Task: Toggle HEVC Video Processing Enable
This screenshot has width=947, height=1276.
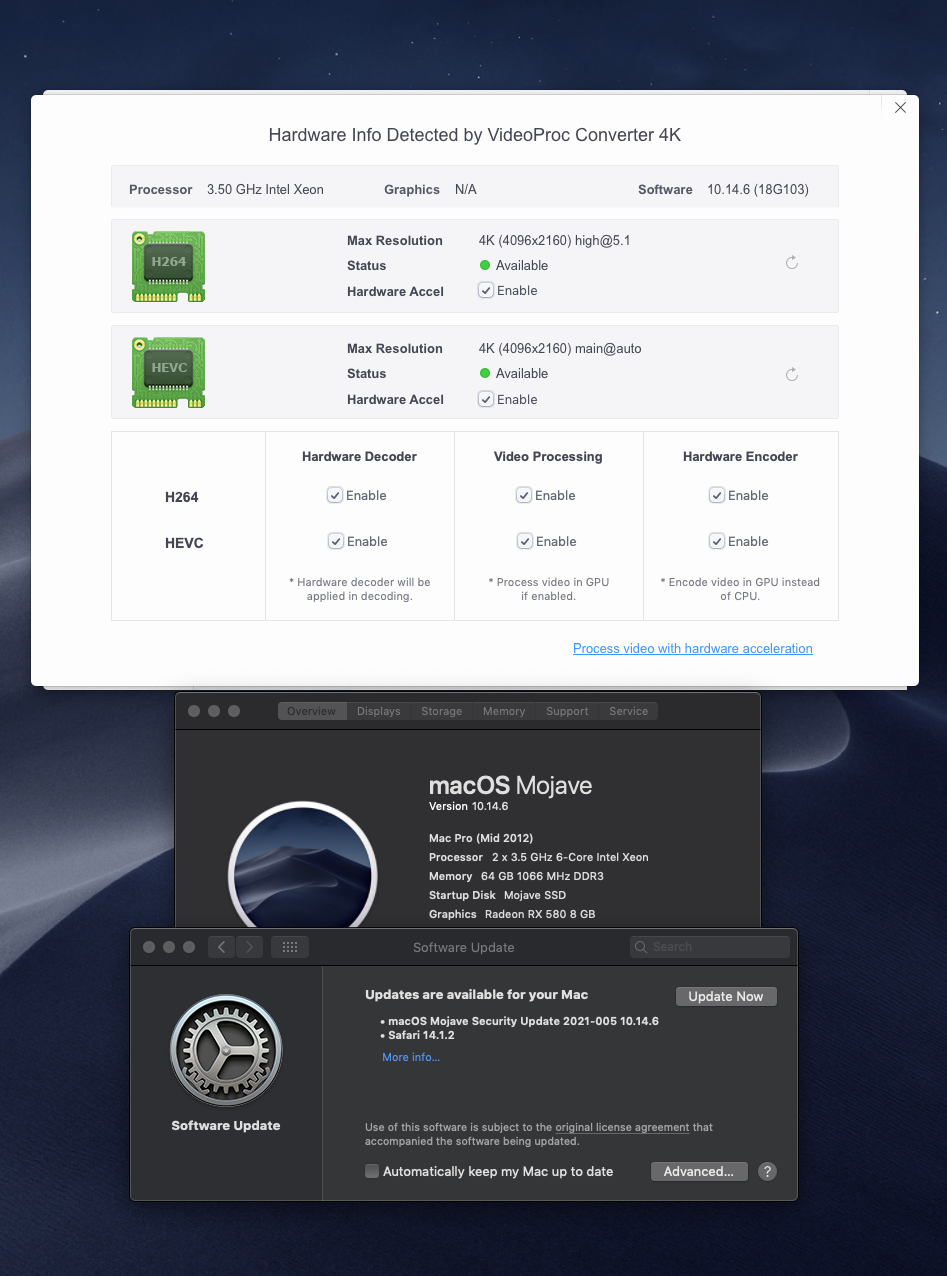Action: tap(524, 541)
